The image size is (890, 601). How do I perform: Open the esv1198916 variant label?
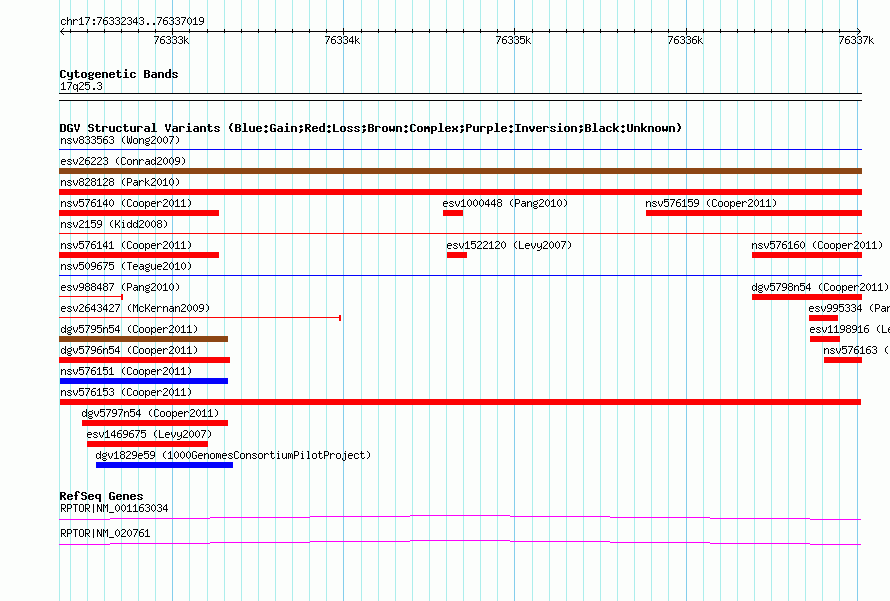point(849,329)
